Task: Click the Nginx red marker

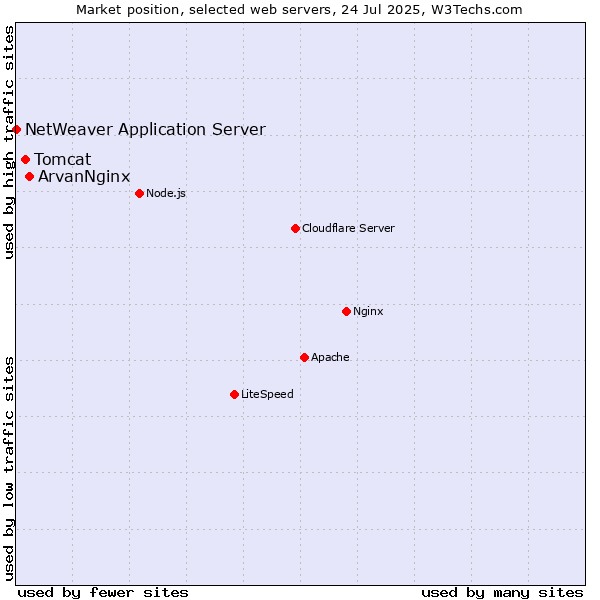Action: click(x=347, y=311)
